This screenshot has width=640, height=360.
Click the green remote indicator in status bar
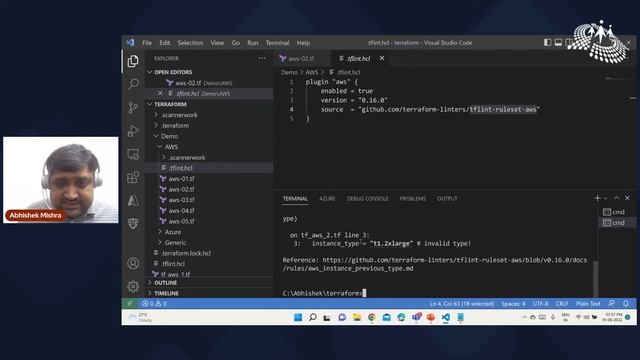point(130,303)
